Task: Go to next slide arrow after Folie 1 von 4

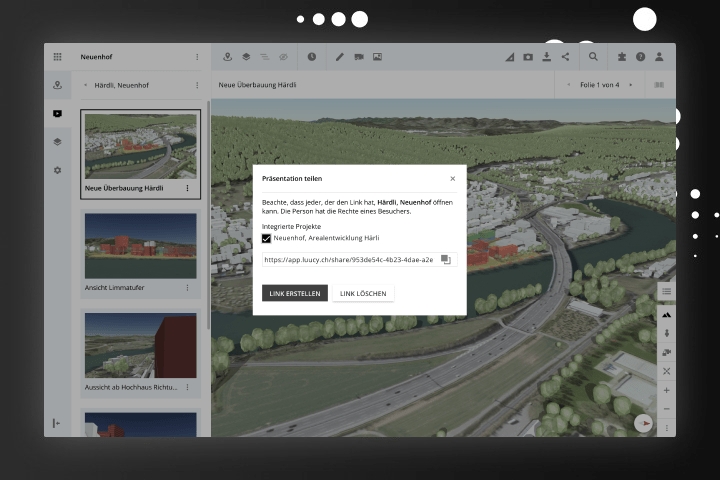Action: click(630, 85)
